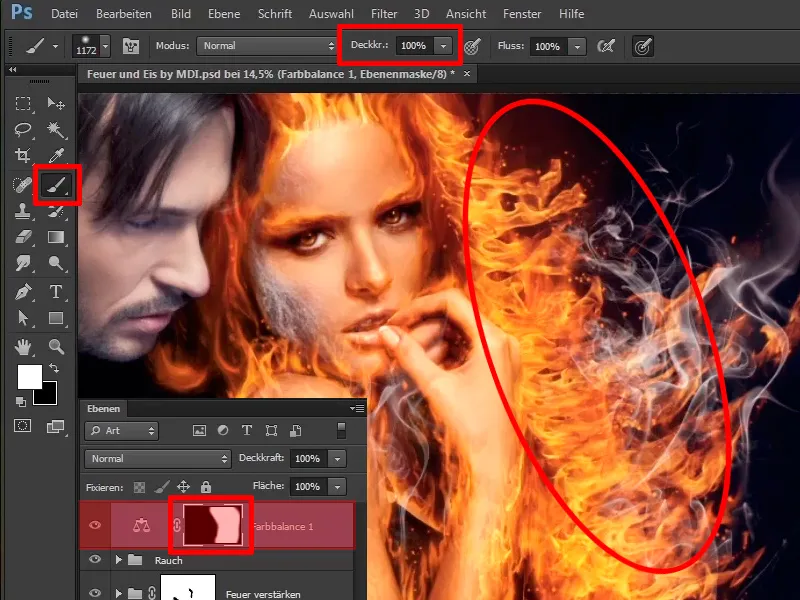
Task: Select the Eyedropper tool
Action: point(56,155)
